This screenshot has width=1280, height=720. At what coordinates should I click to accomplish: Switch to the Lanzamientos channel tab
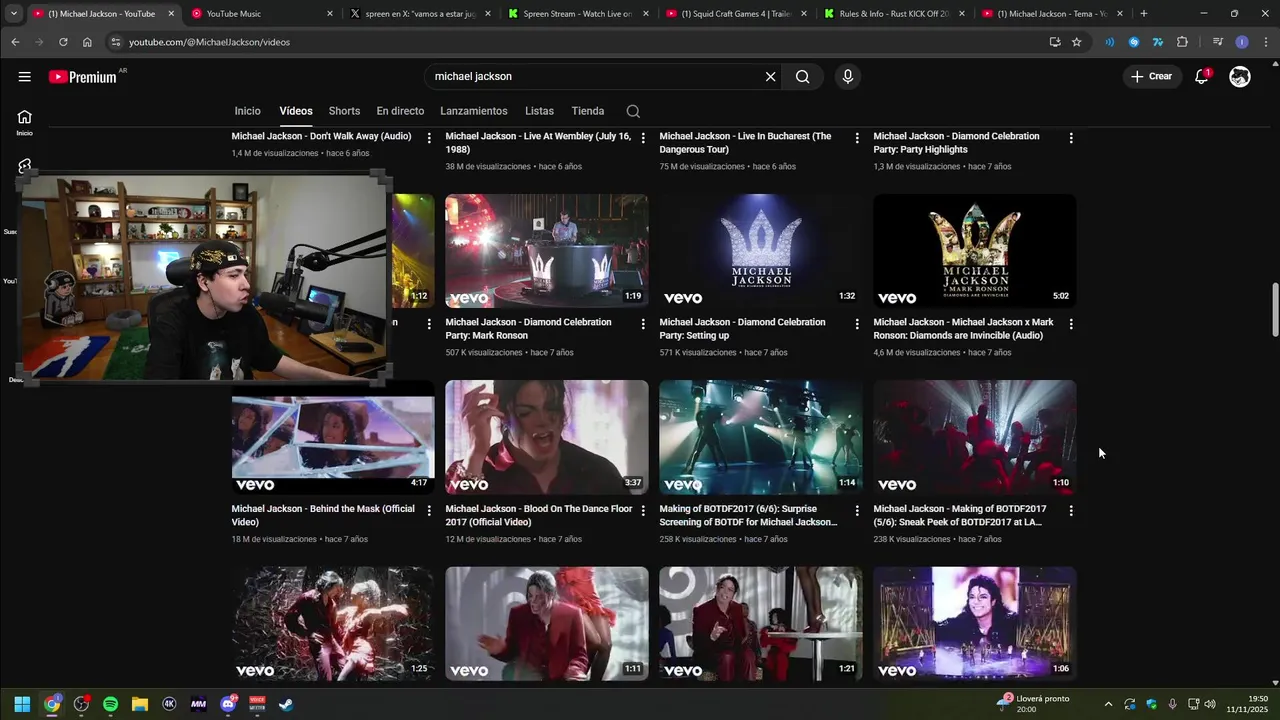(x=474, y=111)
